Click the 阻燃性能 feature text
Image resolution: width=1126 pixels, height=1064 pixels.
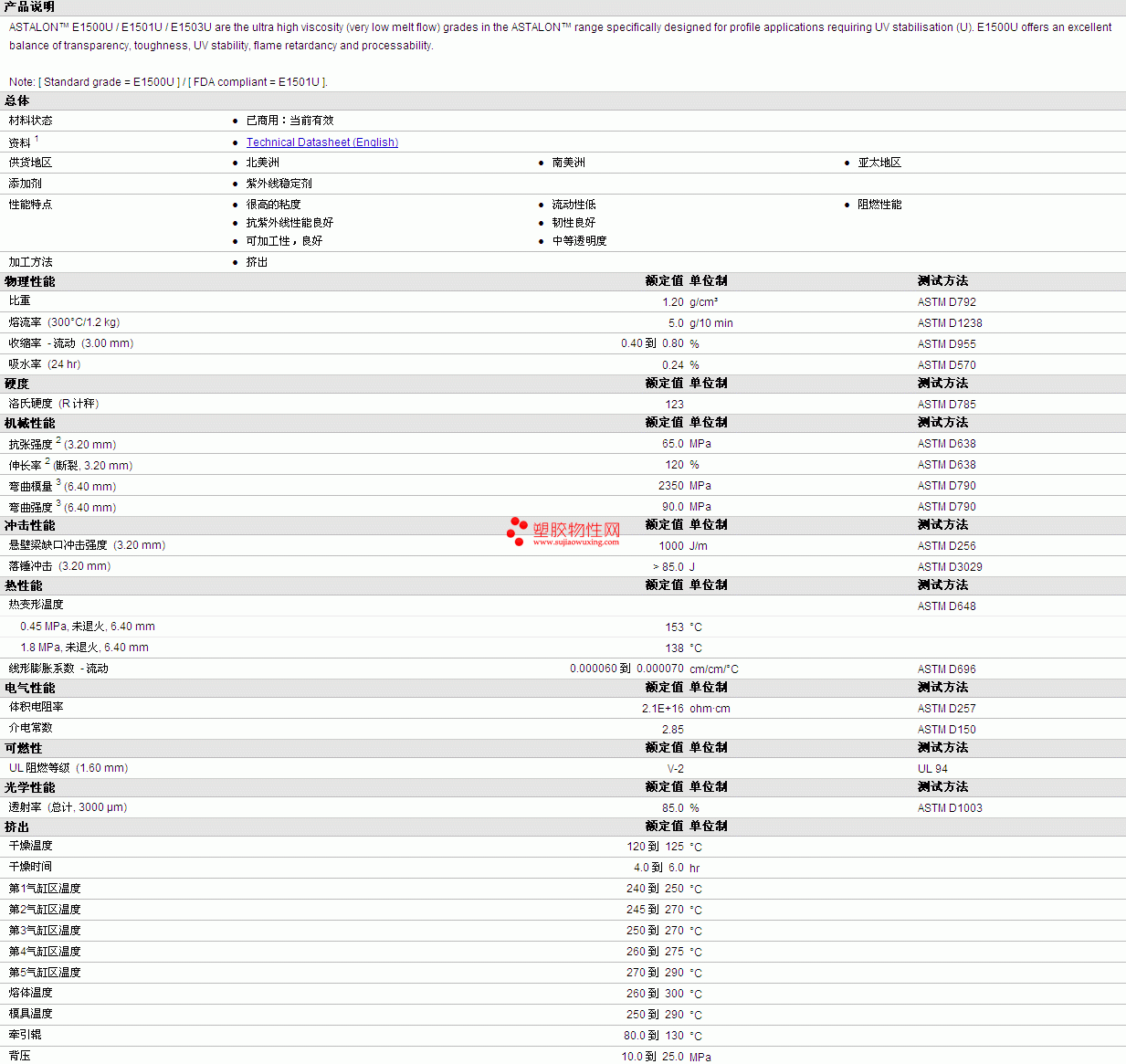879,205
